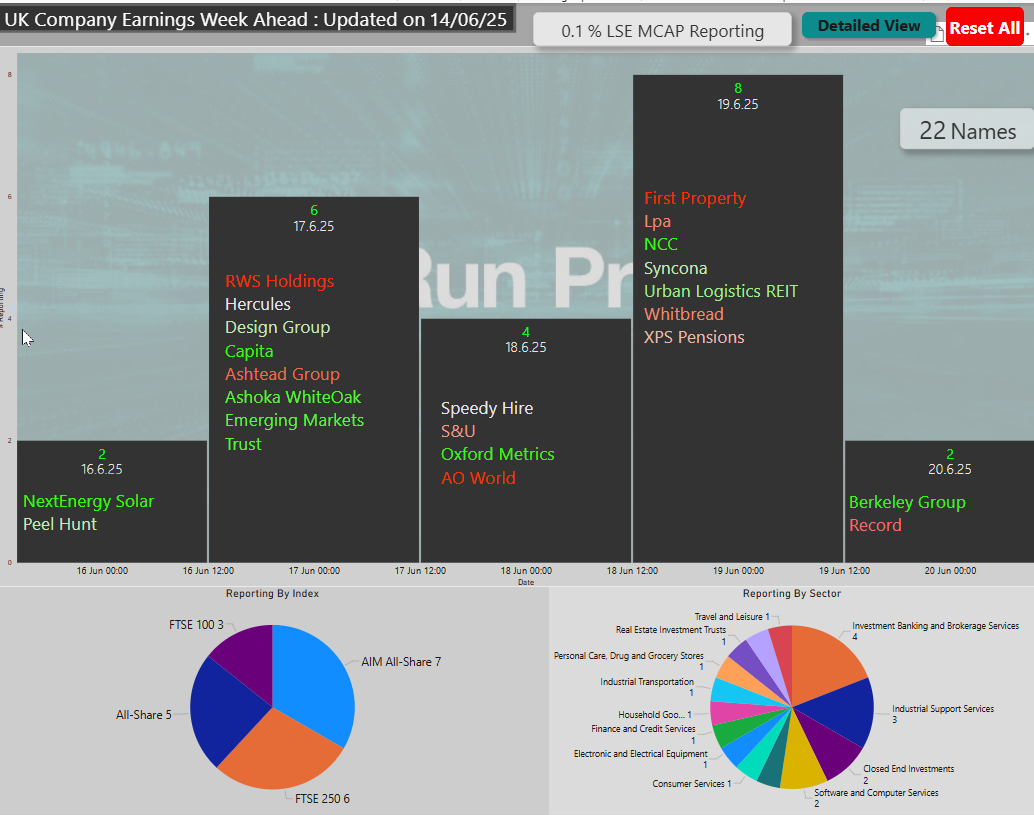Select the Industrial Transportation sector label

point(647,687)
